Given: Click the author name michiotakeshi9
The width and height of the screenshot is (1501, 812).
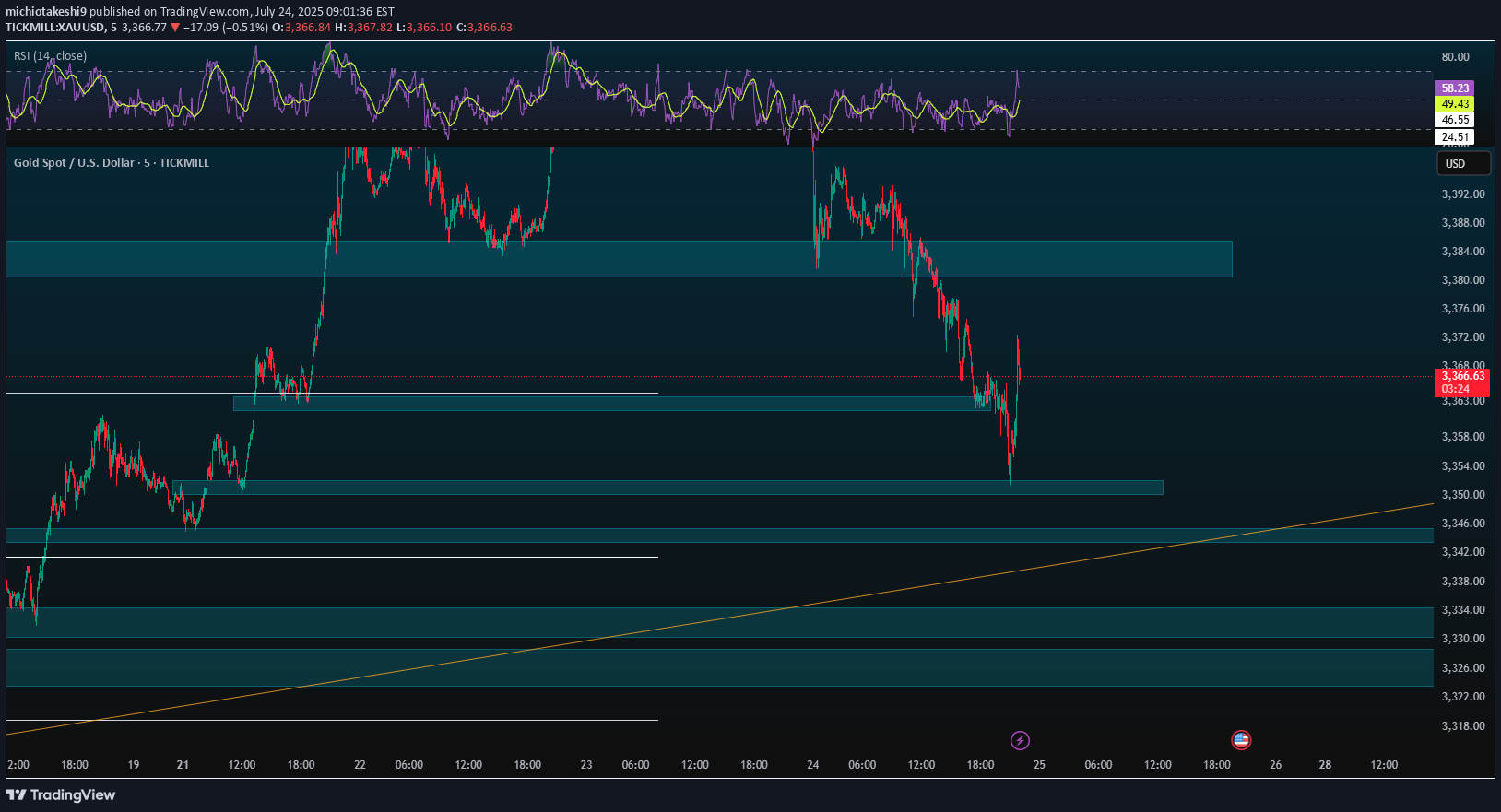Looking at the screenshot, I should (x=46, y=12).
